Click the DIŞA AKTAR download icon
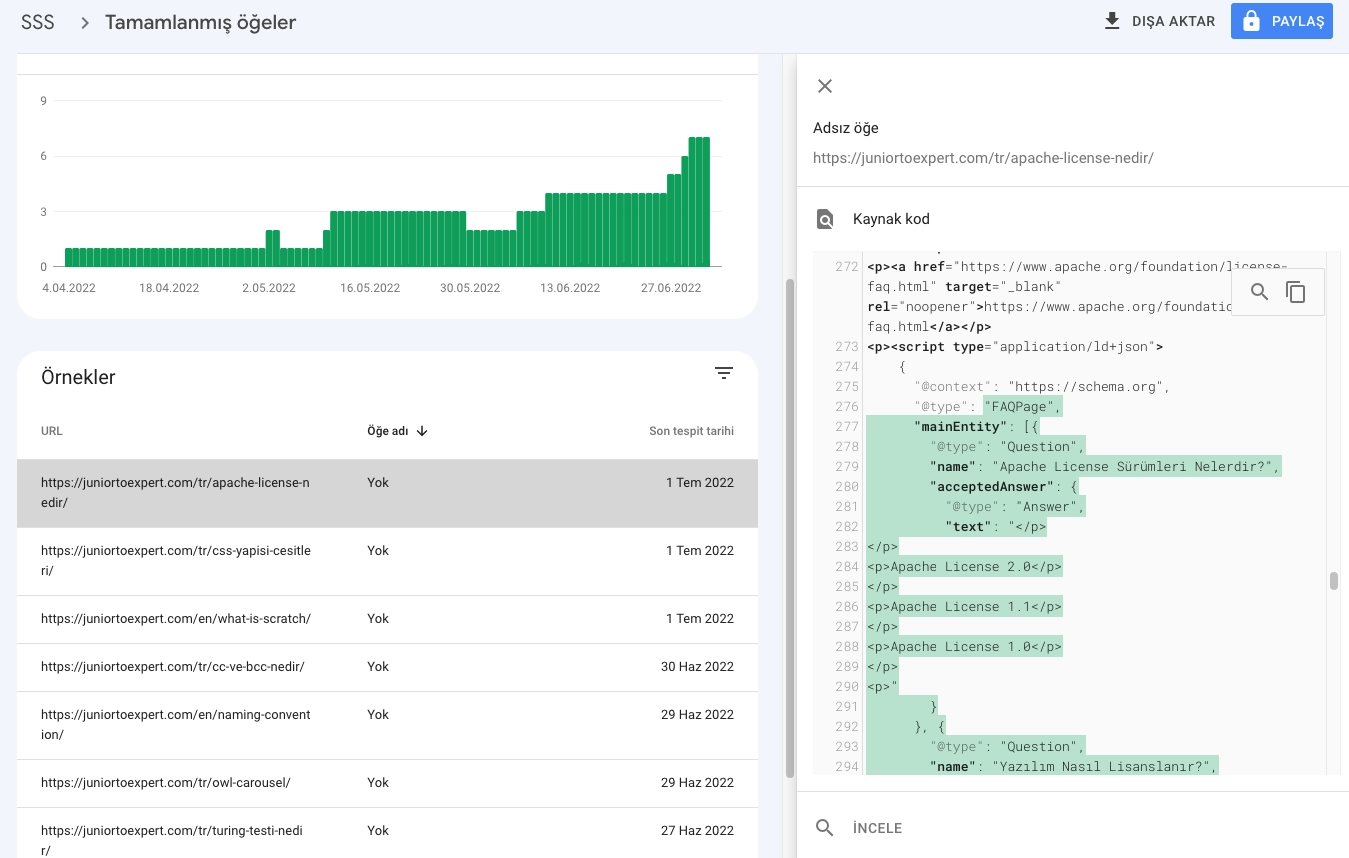The image size is (1349, 858). pyautogui.click(x=1113, y=20)
